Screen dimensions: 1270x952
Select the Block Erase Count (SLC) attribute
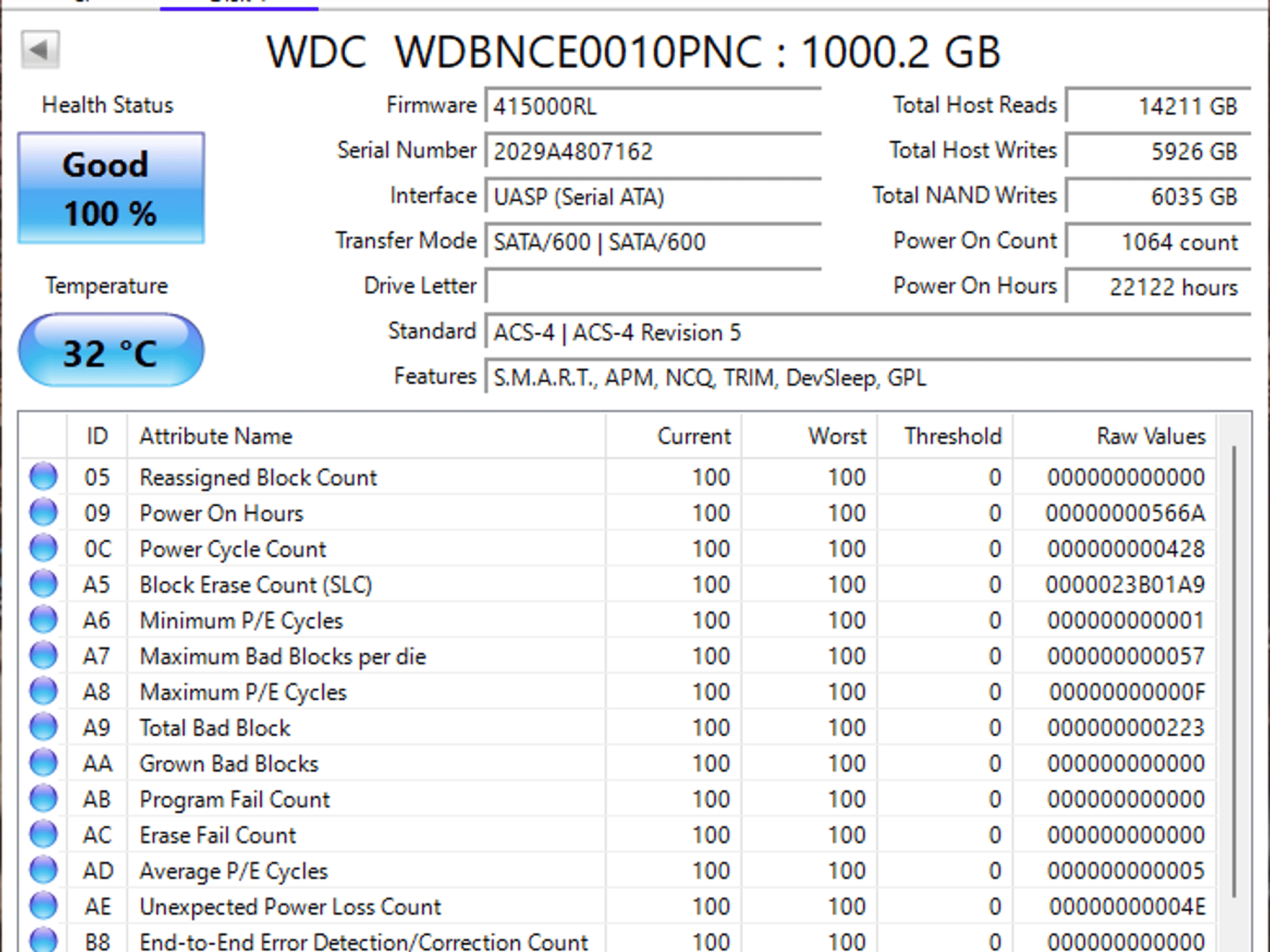[x=255, y=584]
